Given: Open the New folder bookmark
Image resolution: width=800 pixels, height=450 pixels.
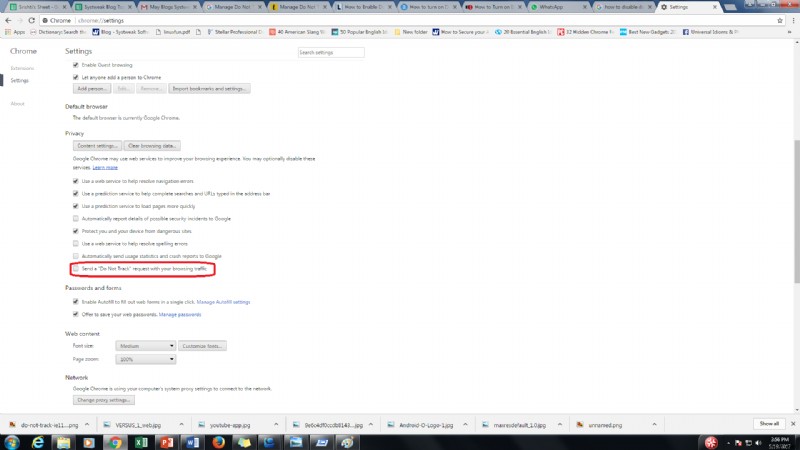Looking at the screenshot, I should (x=411, y=32).
